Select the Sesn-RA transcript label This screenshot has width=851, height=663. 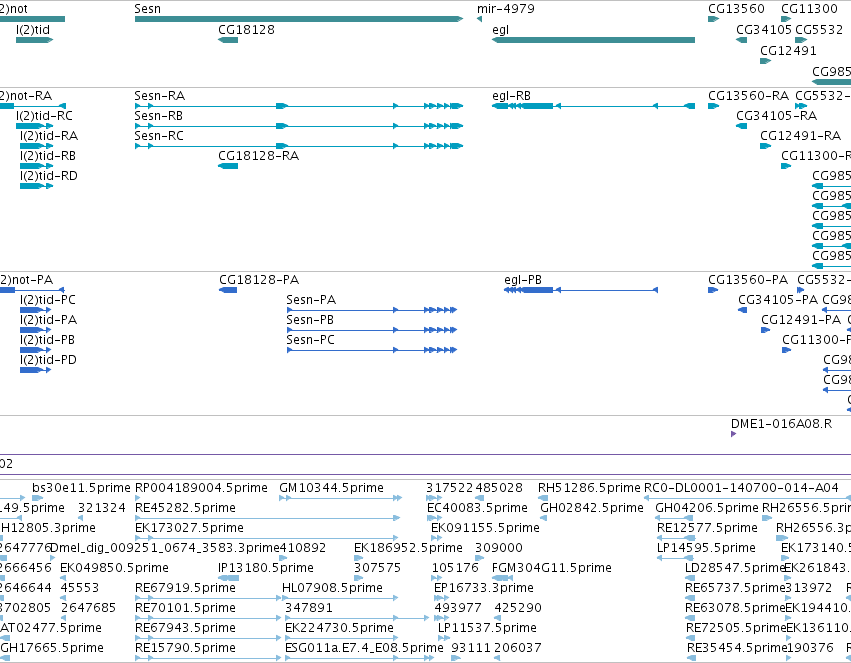tap(160, 96)
